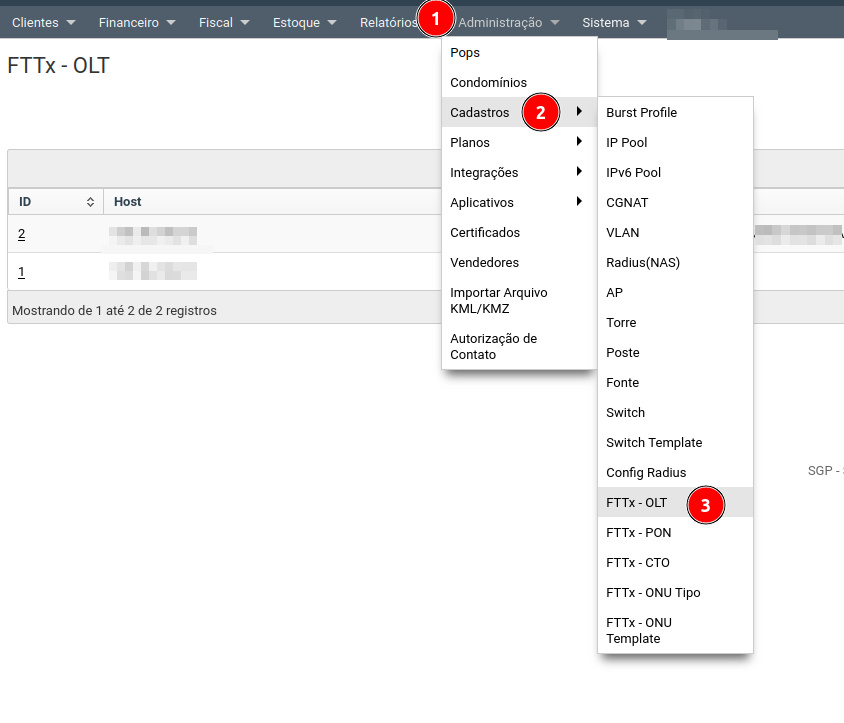Image resolution: width=844 pixels, height=723 pixels.
Task: Select the Radius(NAS) entry
Action: (x=642, y=262)
